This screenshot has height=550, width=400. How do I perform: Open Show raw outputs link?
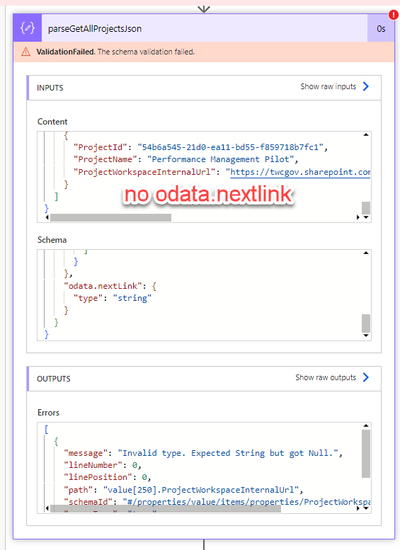[x=326, y=377]
